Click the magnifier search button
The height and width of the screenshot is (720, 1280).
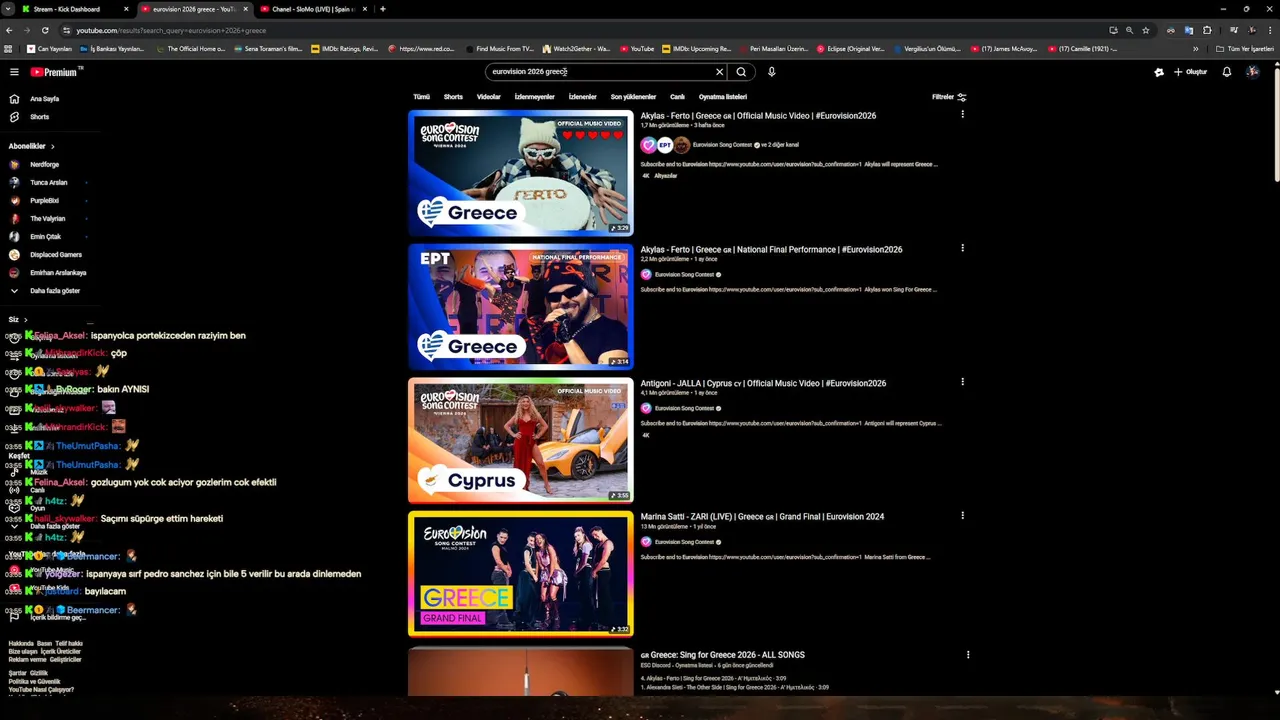[741, 72]
